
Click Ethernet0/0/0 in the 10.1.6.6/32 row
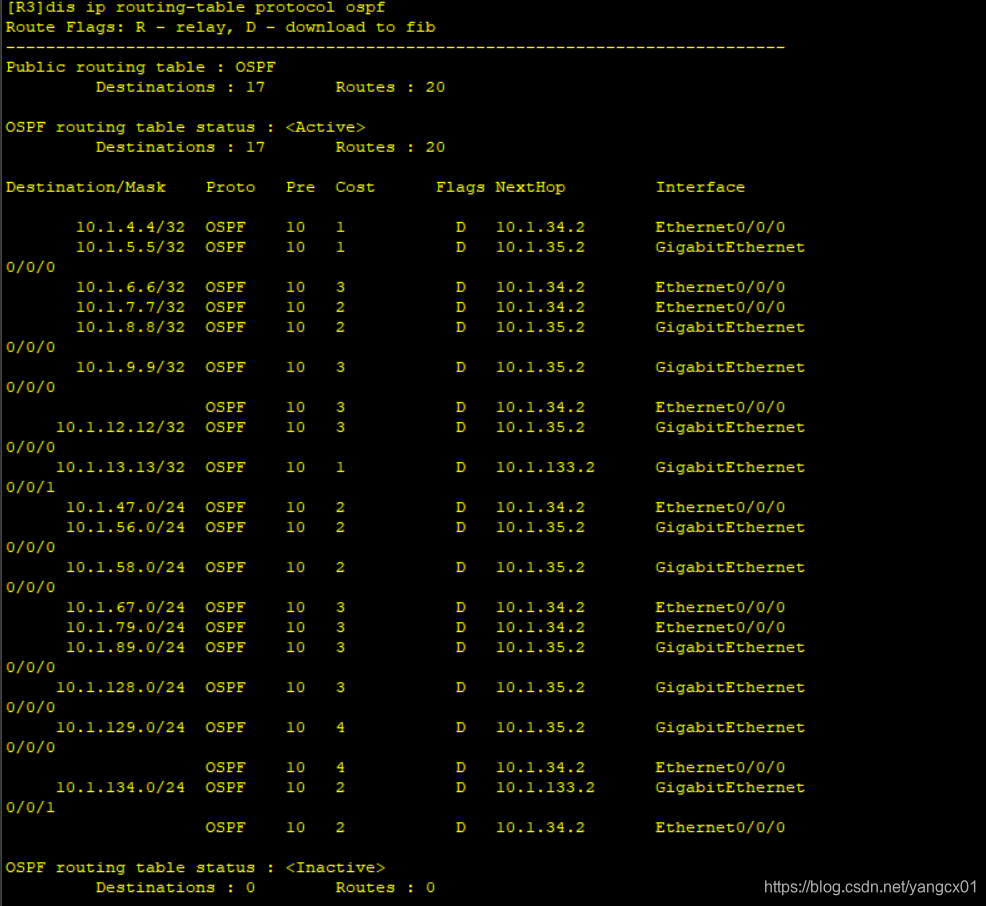click(720, 287)
